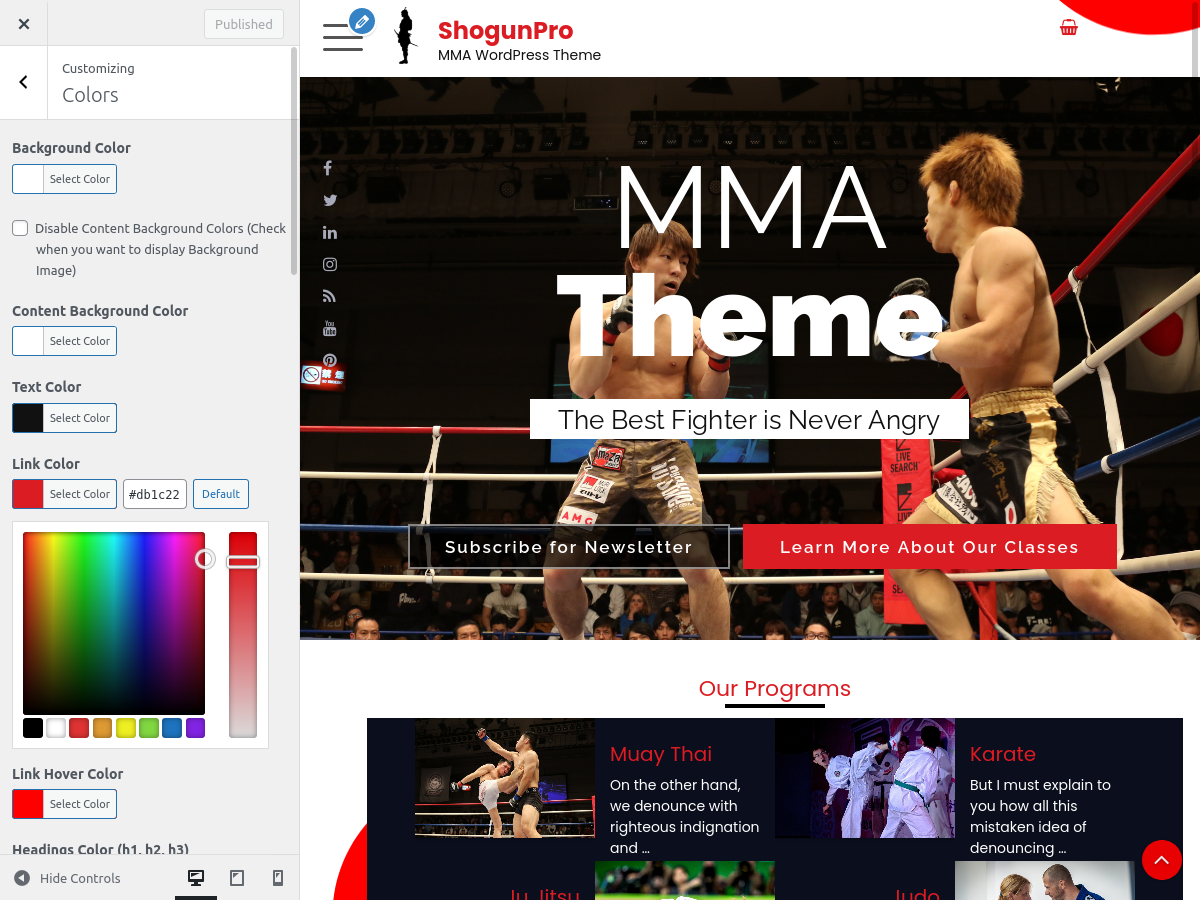Pick the blue palette swatch
Viewport: 1200px width, 900px height.
(172, 728)
